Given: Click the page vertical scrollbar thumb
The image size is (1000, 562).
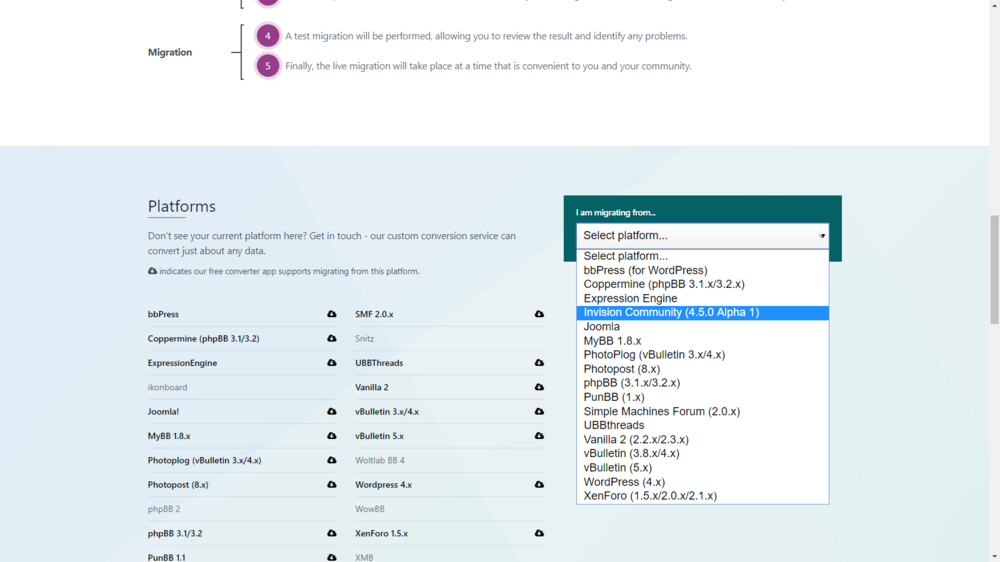Looking at the screenshot, I should tap(994, 270).
